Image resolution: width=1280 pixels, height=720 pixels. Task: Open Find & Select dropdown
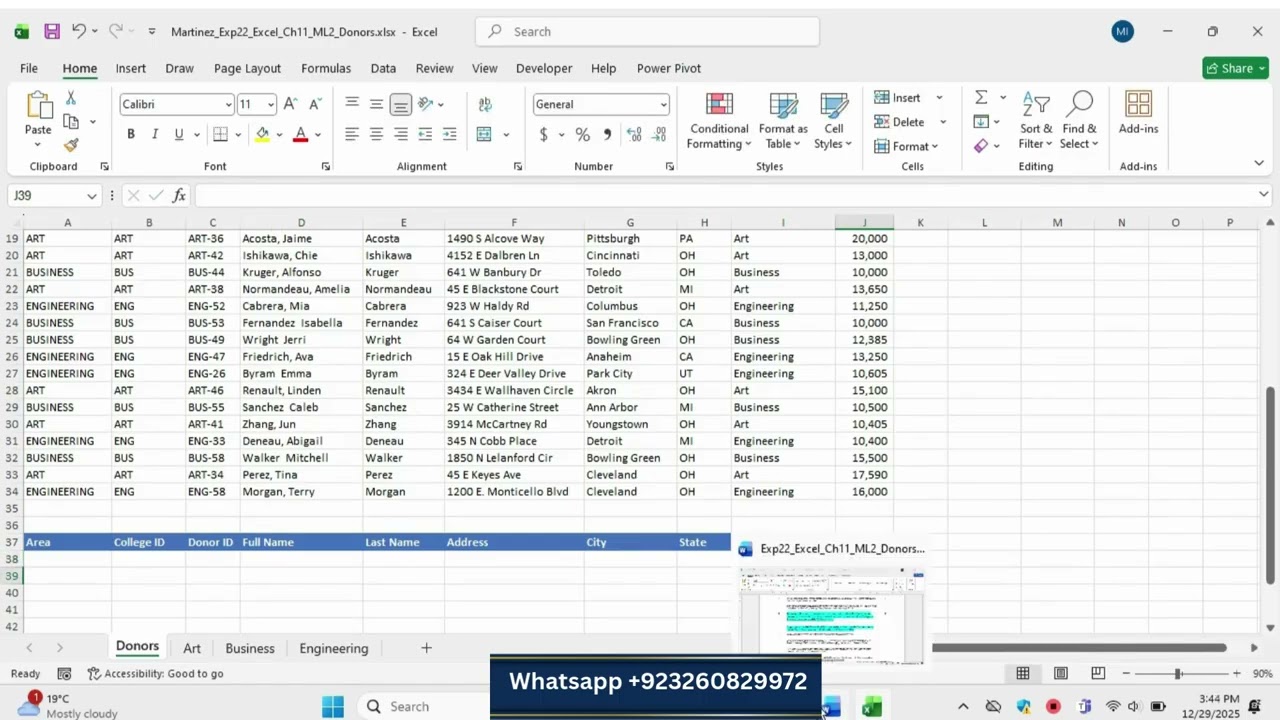pyautogui.click(x=1079, y=121)
